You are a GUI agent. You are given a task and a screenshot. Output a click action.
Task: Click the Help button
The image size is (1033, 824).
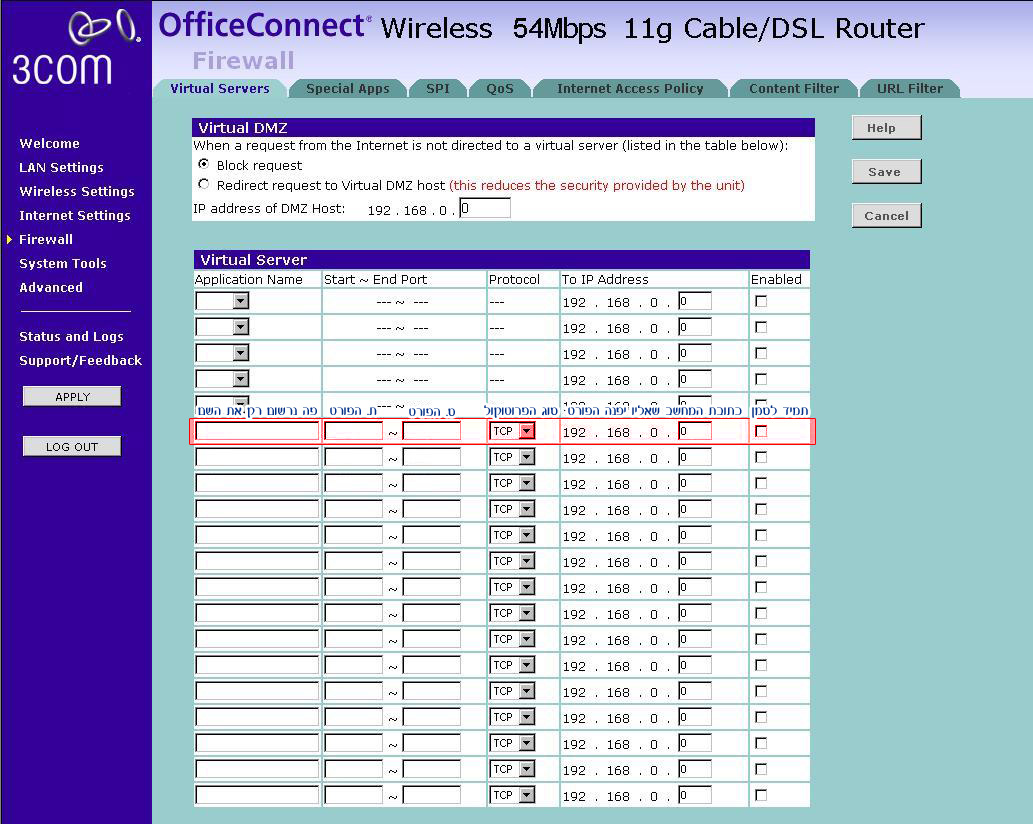pyautogui.click(x=886, y=128)
